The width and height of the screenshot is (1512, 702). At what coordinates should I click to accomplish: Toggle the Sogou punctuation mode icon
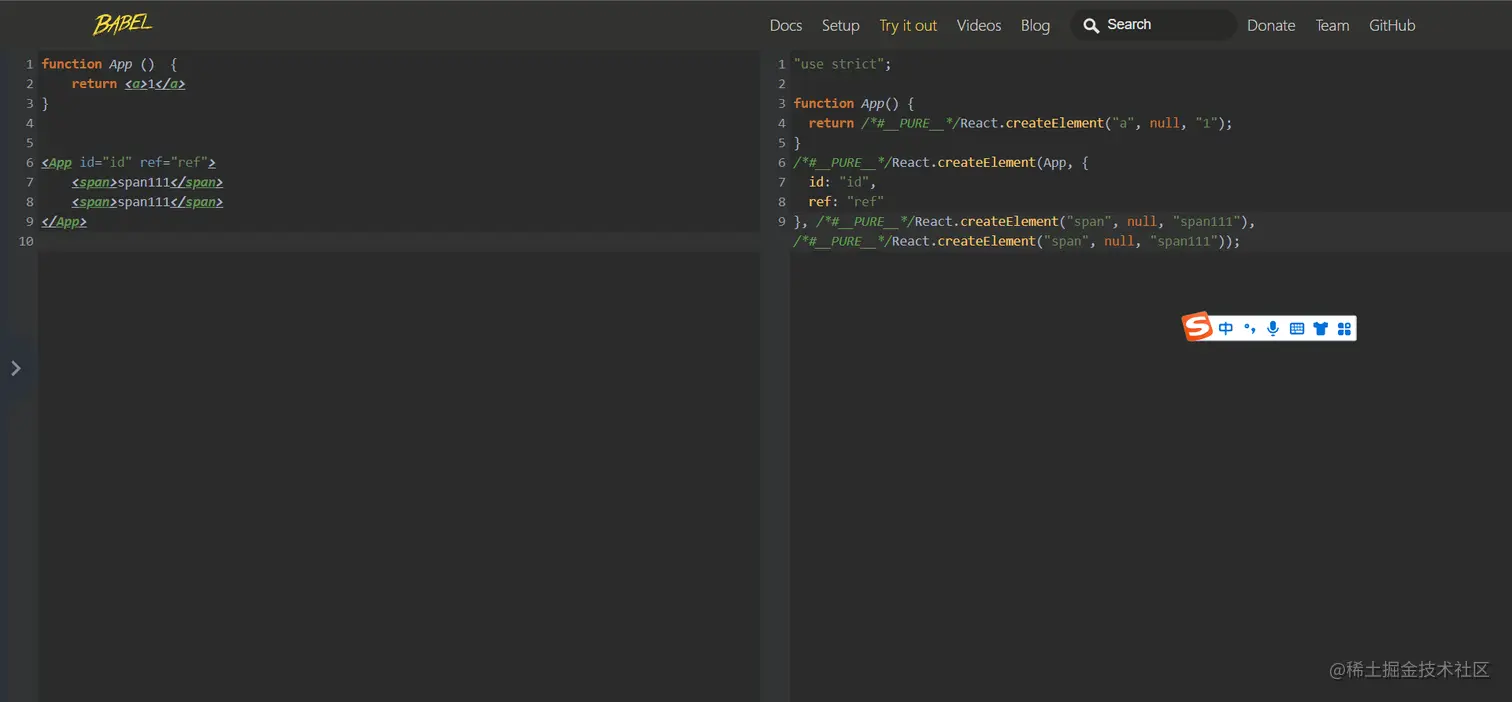pyautogui.click(x=1250, y=328)
